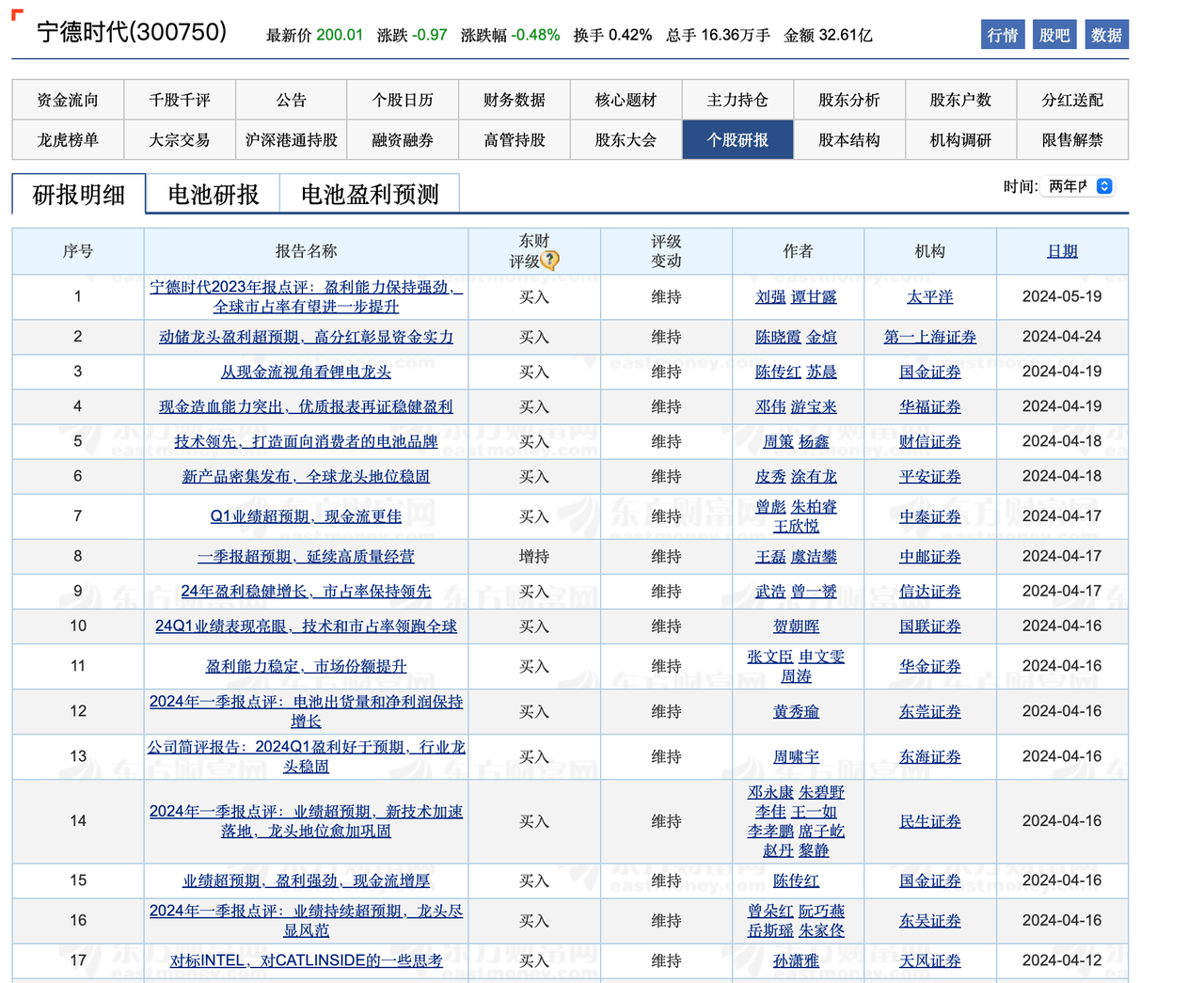Image resolution: width=1204 pixels, height=983 pixels.
Task: Open the 公告 menu item
Action: (292, 100)
